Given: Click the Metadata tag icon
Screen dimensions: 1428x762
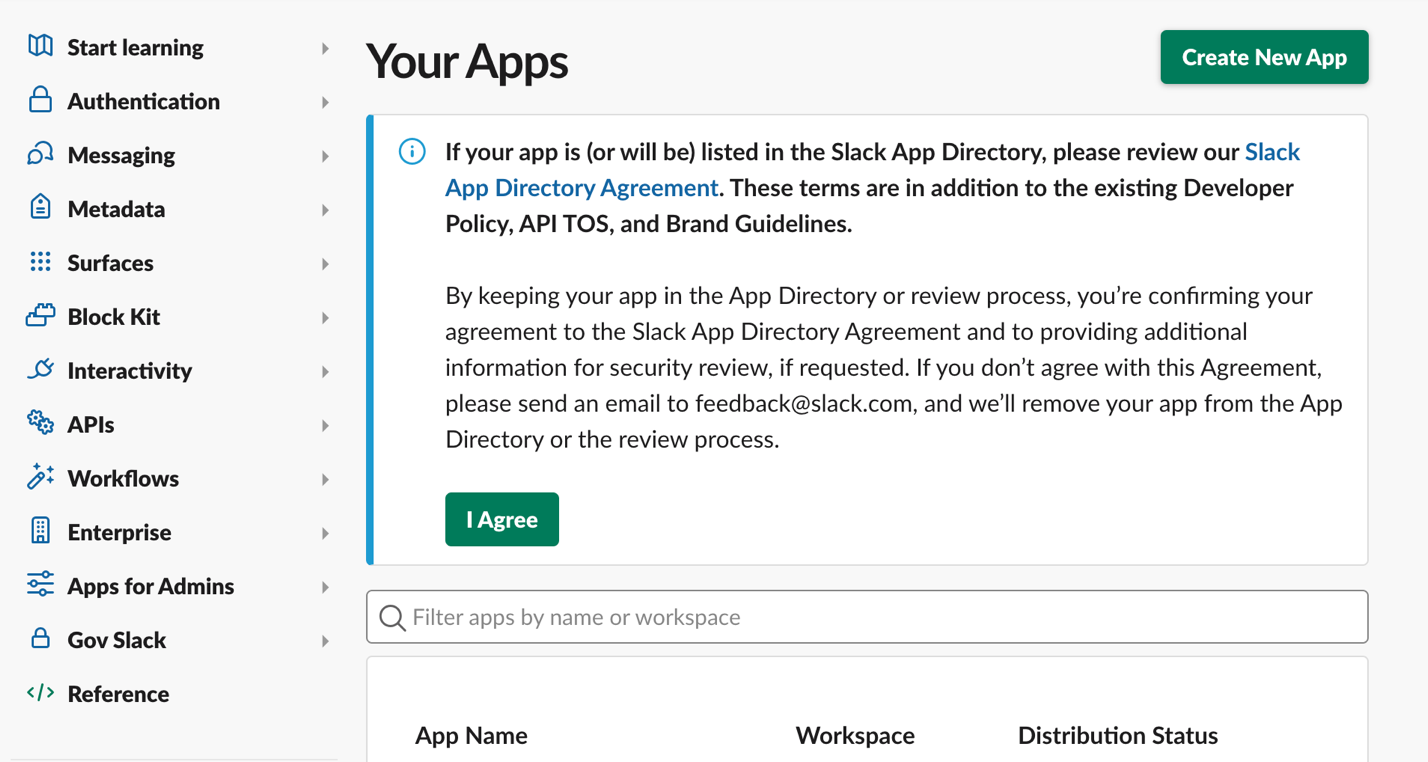Looking at the screenshot, I should [x=40, y=208].
